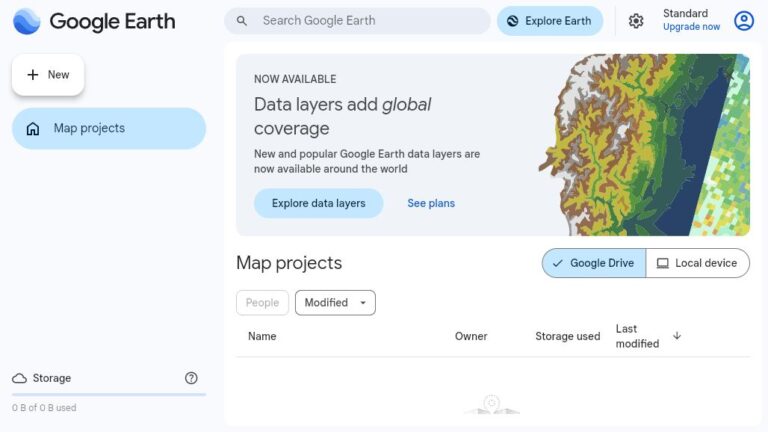
Task: Click the search magnifier icon
Action: point(241,21)
